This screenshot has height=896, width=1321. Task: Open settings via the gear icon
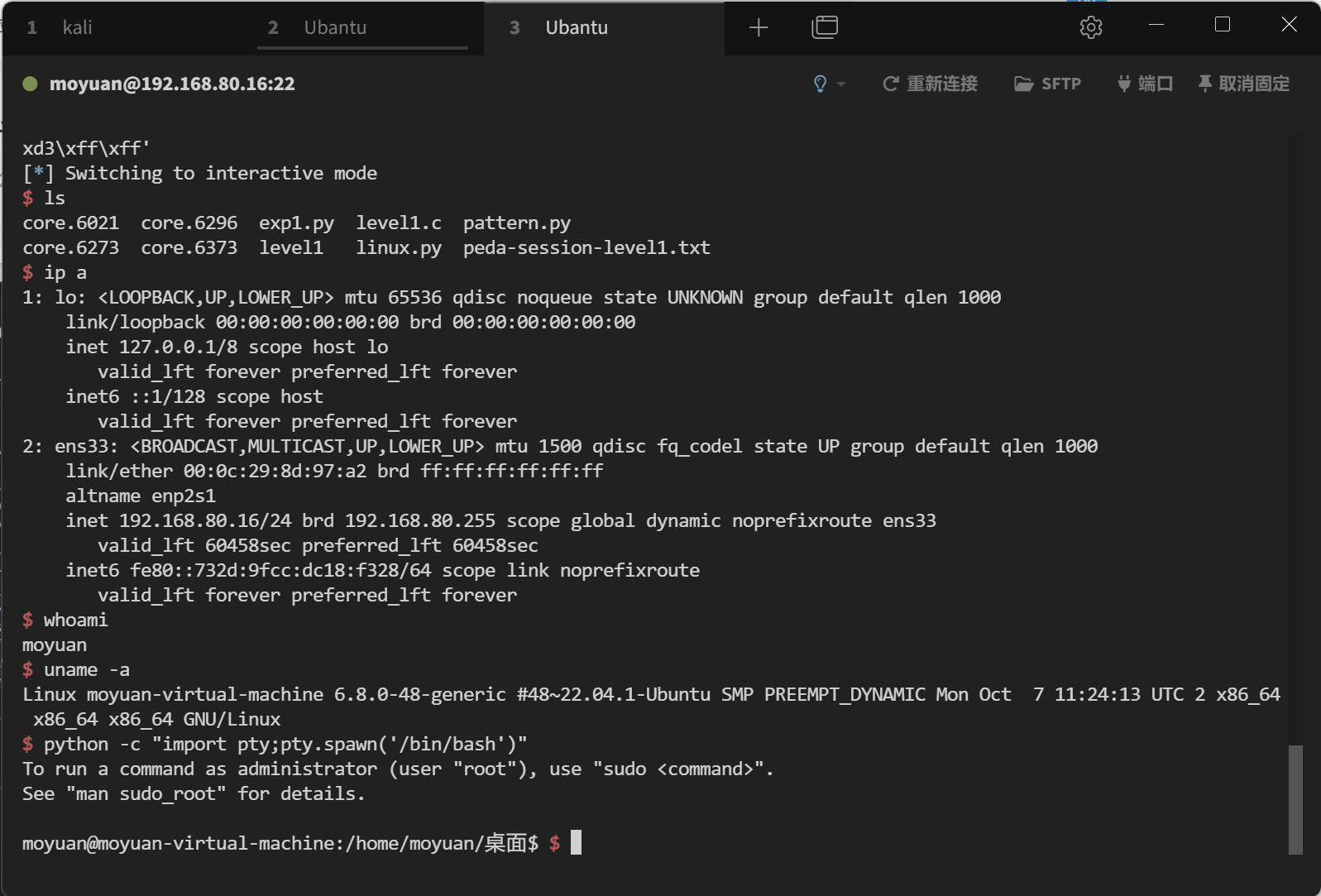pyautogui.click(x=1091, y=27)
